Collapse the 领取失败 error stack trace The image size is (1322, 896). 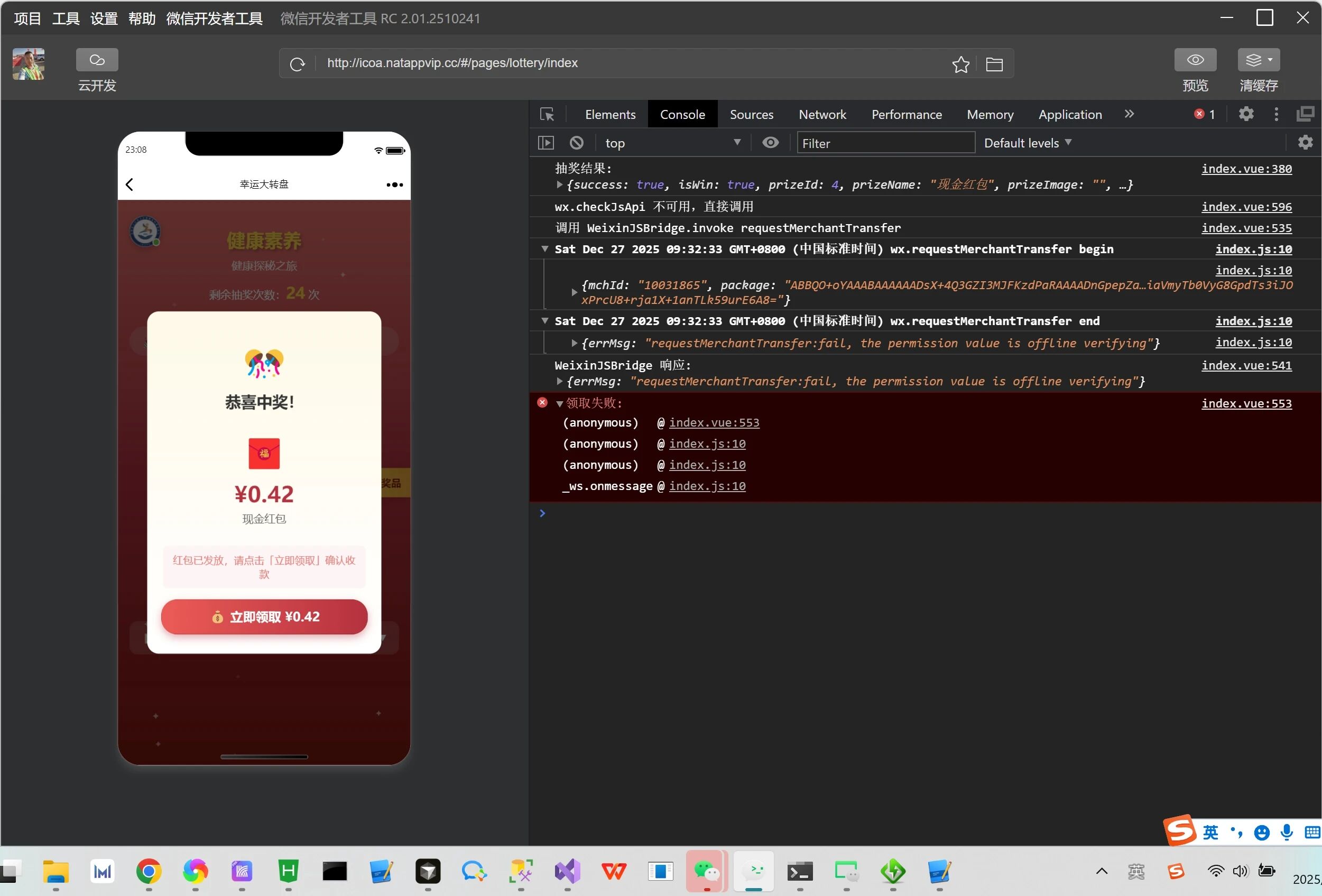[559, 404]
